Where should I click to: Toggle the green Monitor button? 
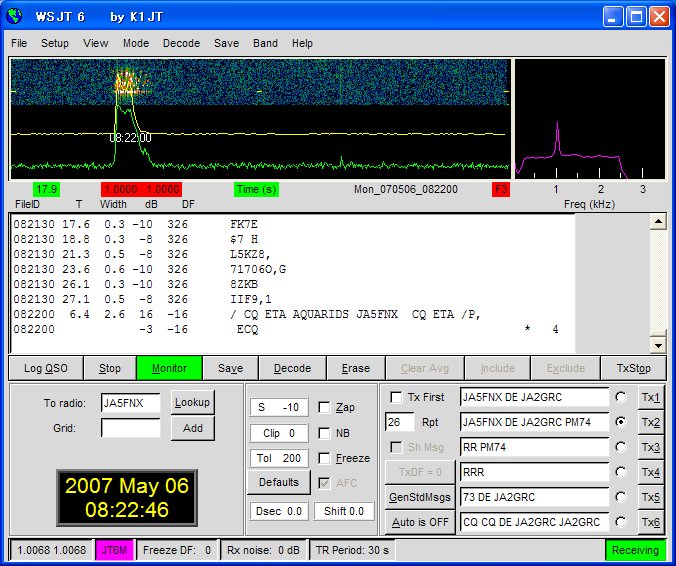pos(169,368)
